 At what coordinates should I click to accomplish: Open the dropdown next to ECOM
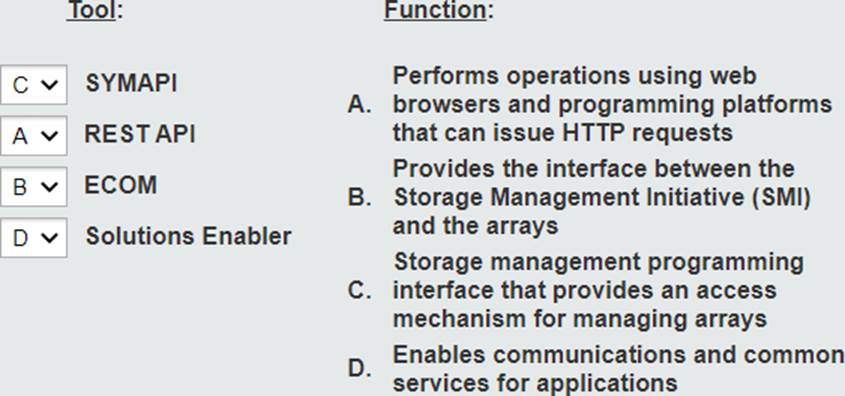33,186
